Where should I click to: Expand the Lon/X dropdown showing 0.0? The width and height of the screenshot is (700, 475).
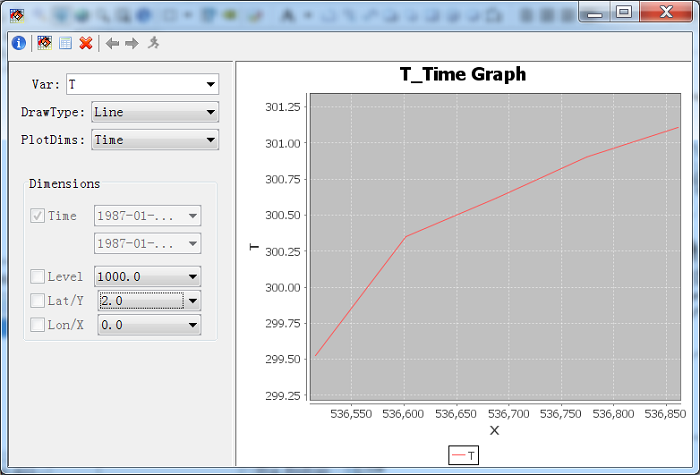coord(149,325)
